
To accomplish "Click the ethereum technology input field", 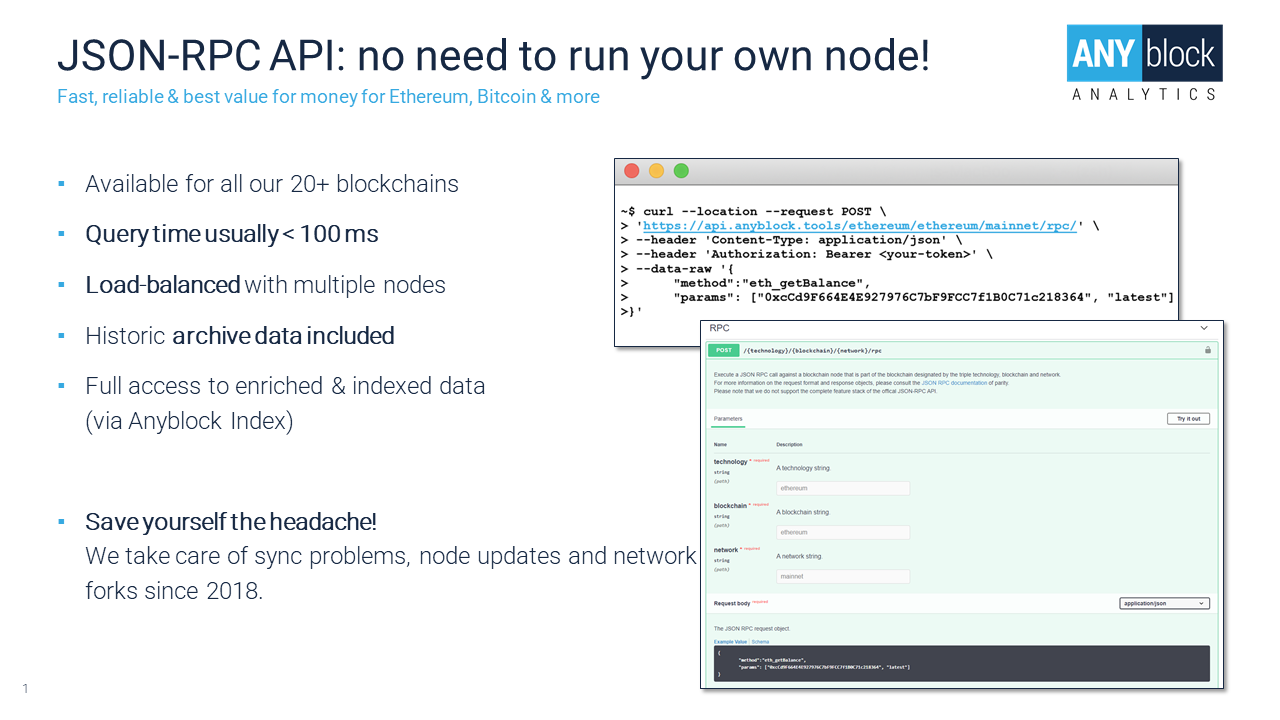I will point(843,488).
